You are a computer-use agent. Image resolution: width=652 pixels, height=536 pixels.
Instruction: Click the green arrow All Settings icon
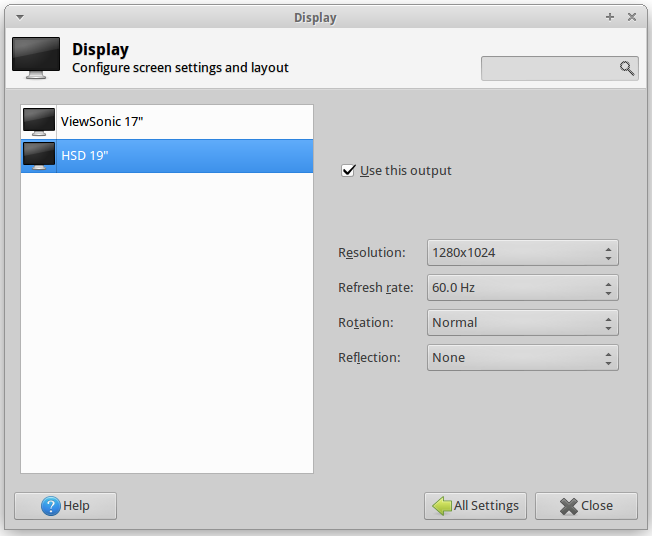[x=442, y=506]
